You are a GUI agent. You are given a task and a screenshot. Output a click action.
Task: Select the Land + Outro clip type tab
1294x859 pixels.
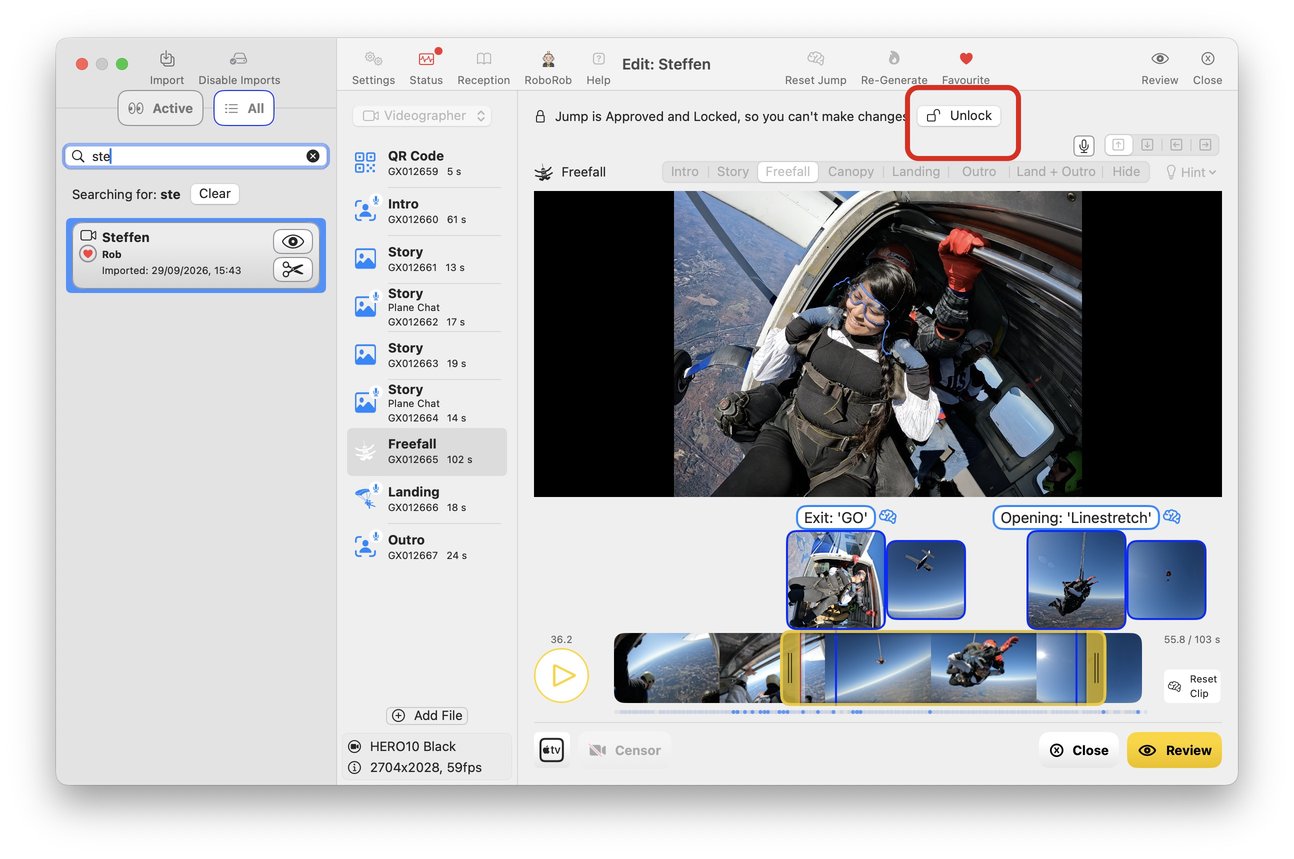point(1056,172)
